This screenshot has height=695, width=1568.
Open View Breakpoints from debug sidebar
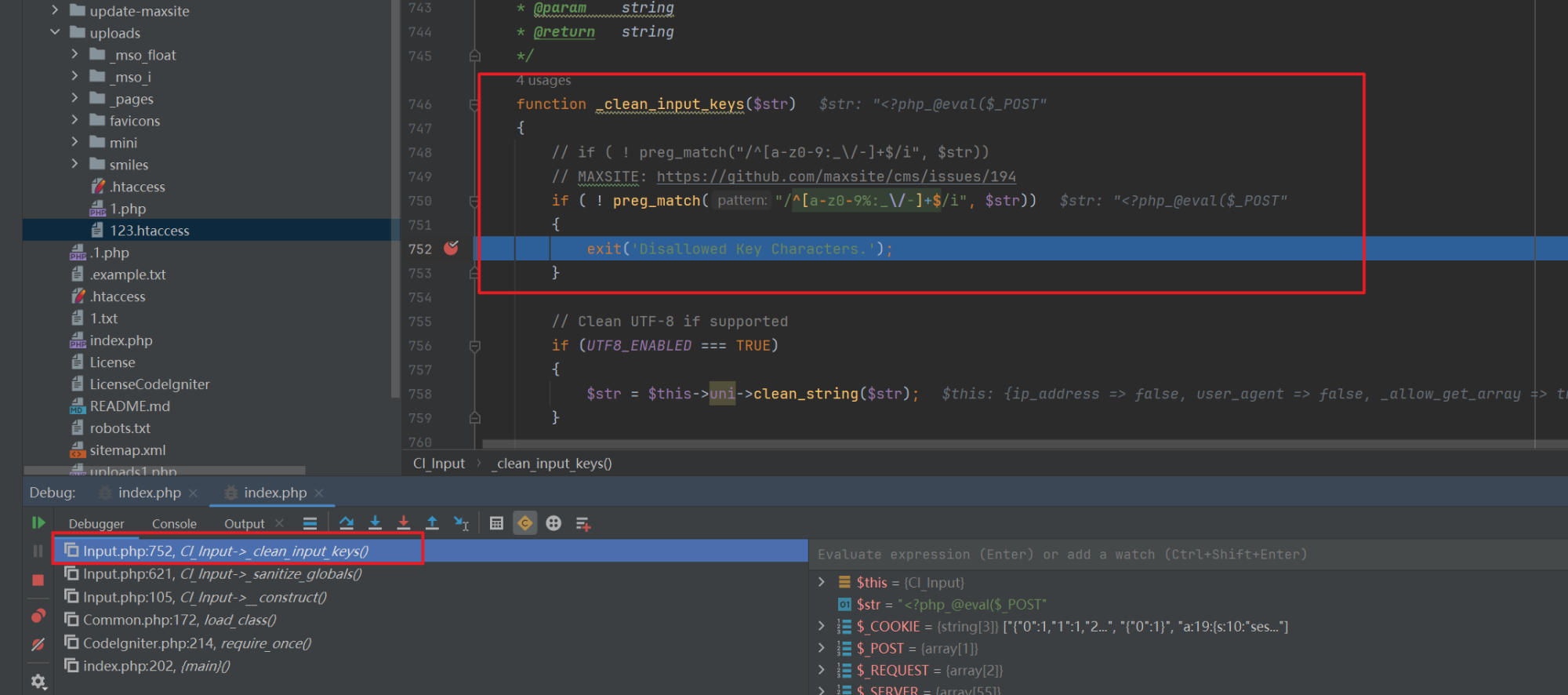[38, 617]
